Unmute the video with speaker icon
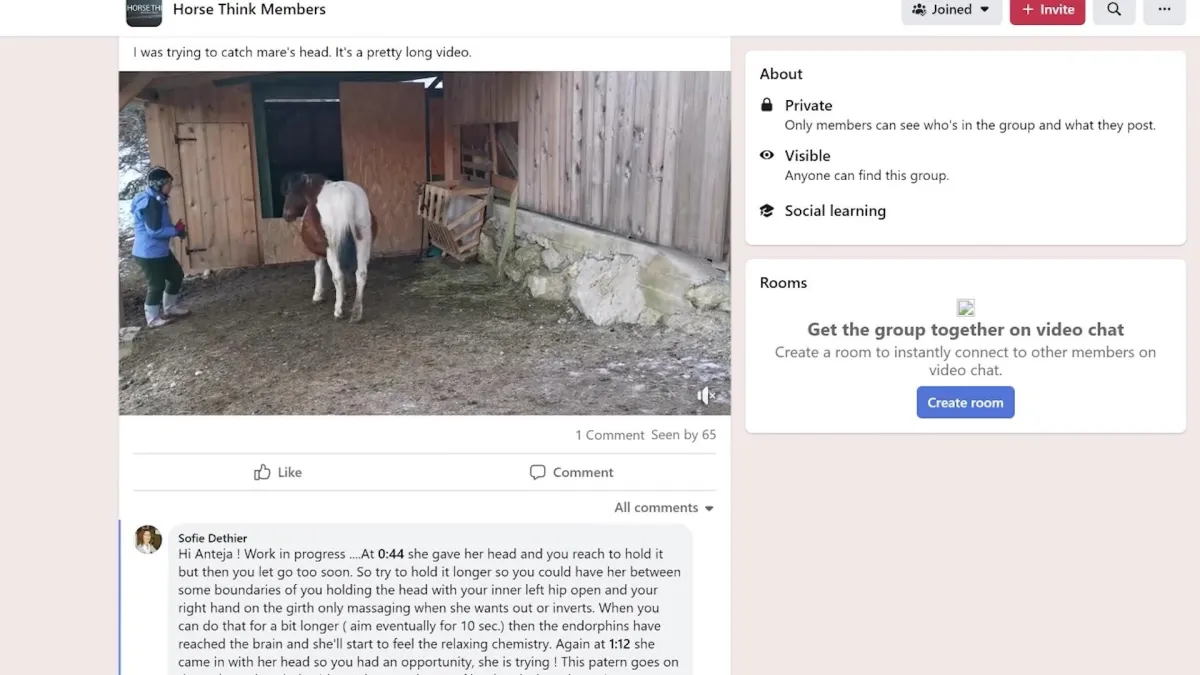Image resolution: width=1200 pixels, height=675 pixels. pyautogui.click(x=706, y=396)
